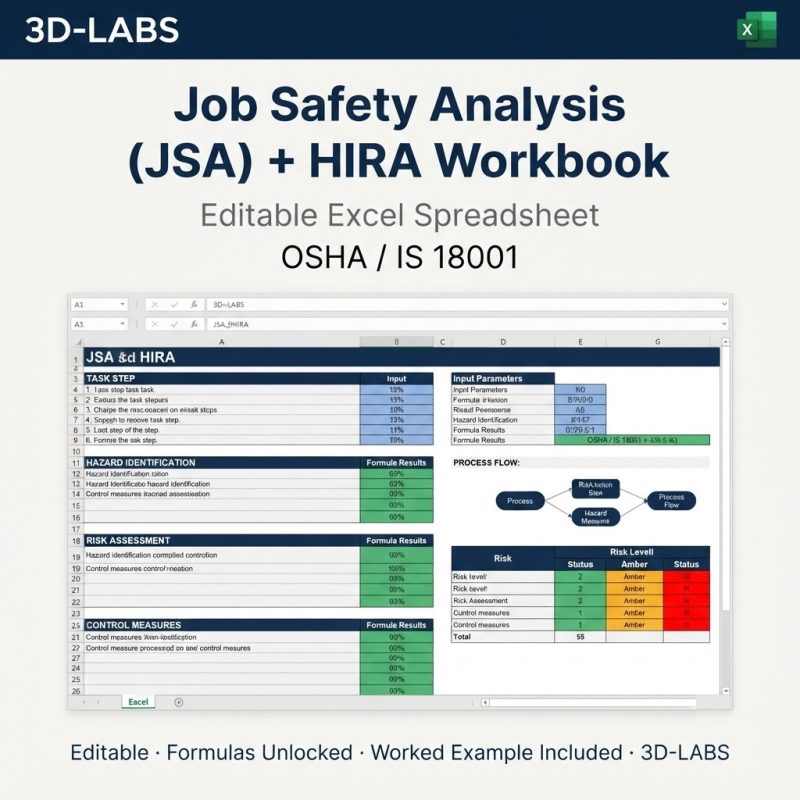Select the Input column header cell
This screenshot has width=800, height=800.
pos(397,379)
